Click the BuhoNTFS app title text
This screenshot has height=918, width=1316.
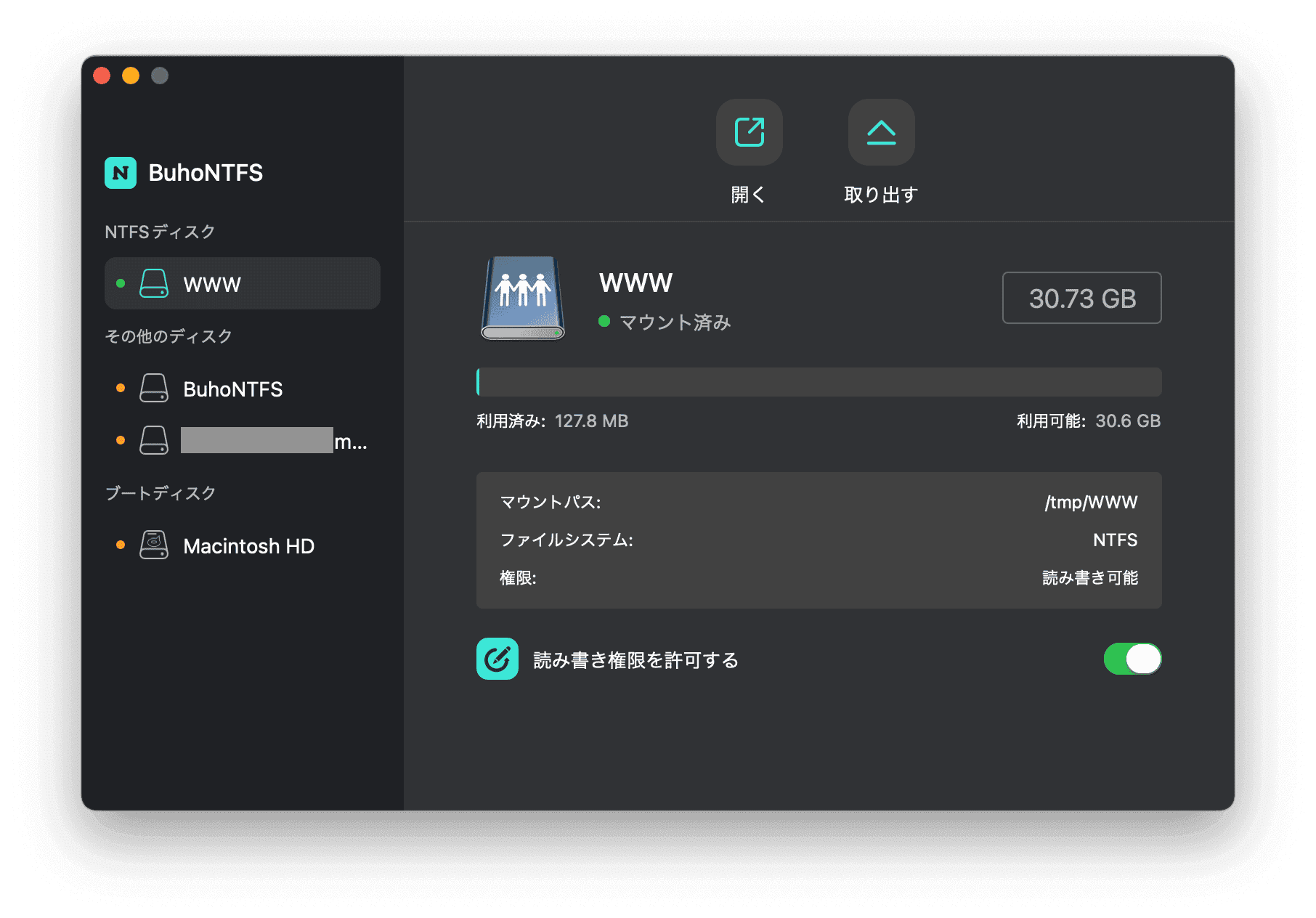click(x=206, y=173)
